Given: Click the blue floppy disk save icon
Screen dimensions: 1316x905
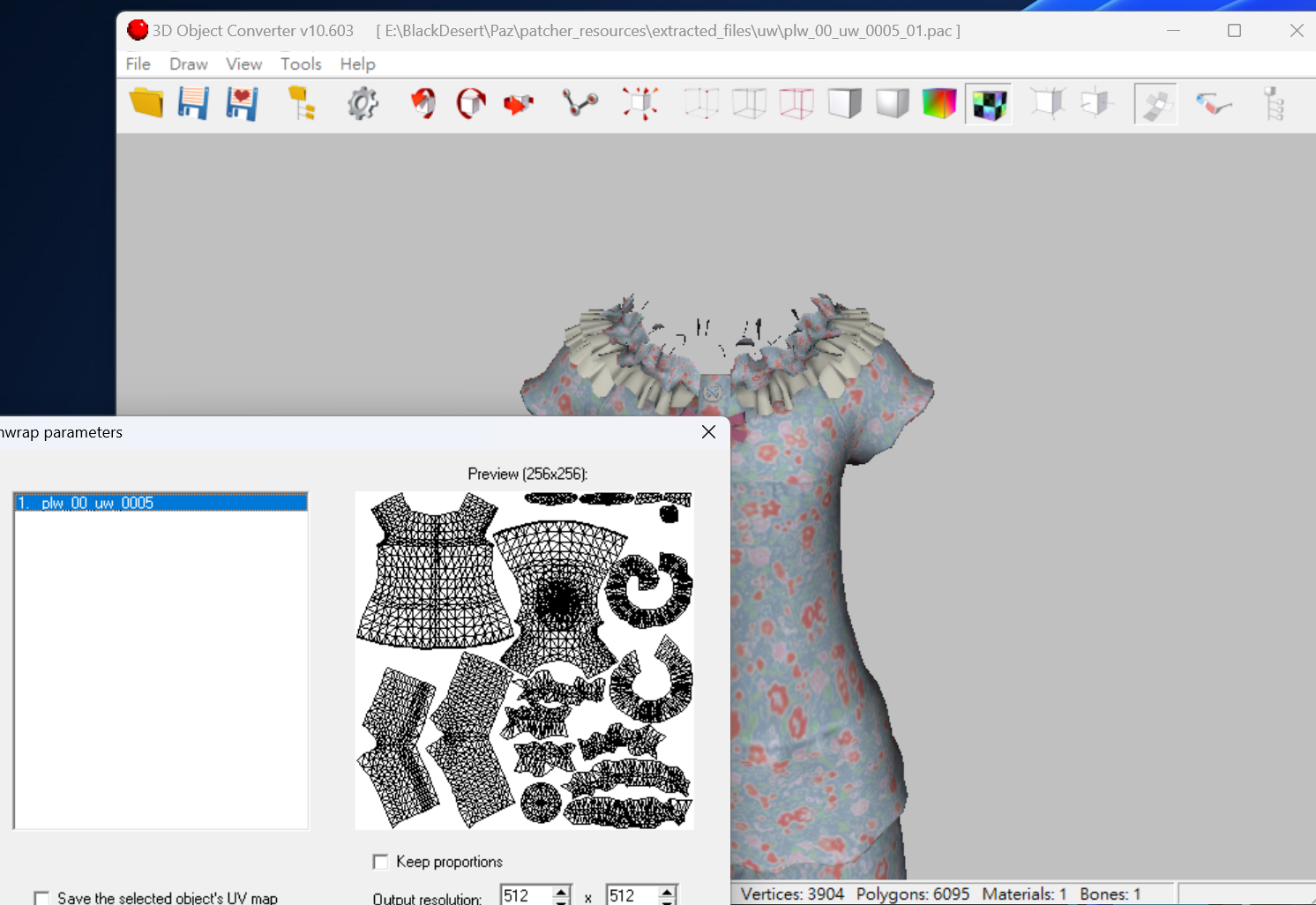Looking at the screenshot, I should click(x=193, y=103).
